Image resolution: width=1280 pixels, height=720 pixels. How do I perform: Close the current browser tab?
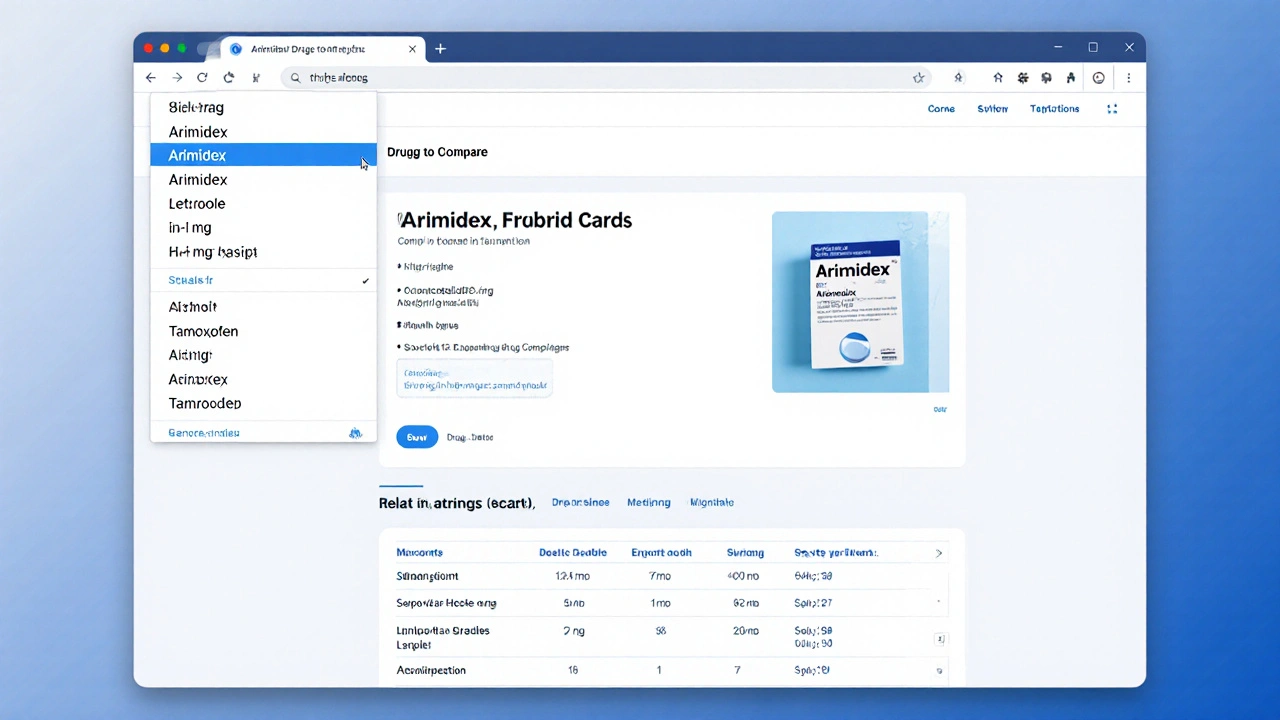pos(413,49)
